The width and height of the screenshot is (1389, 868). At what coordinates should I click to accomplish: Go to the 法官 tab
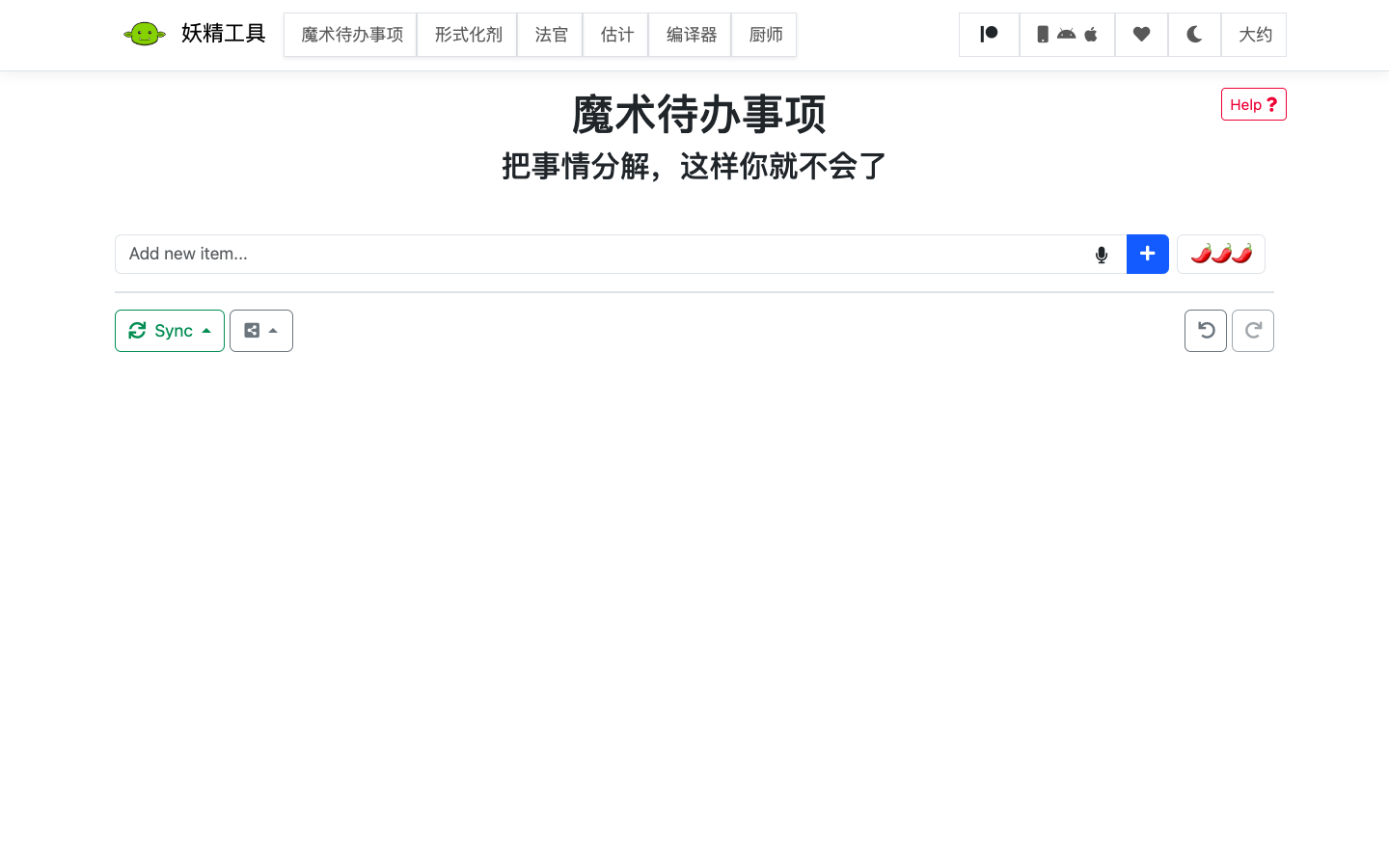(x=551, y=35)
